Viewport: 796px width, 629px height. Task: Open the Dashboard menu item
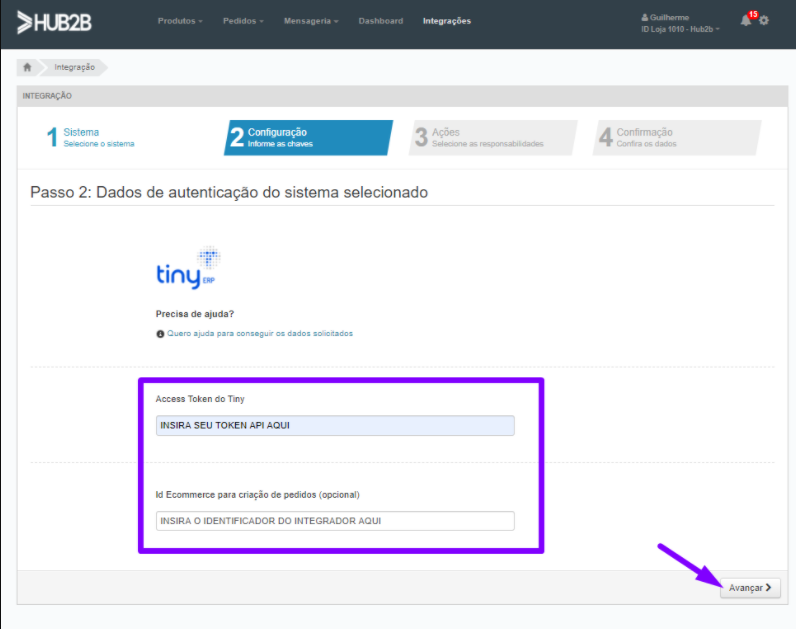pos(381,21)
